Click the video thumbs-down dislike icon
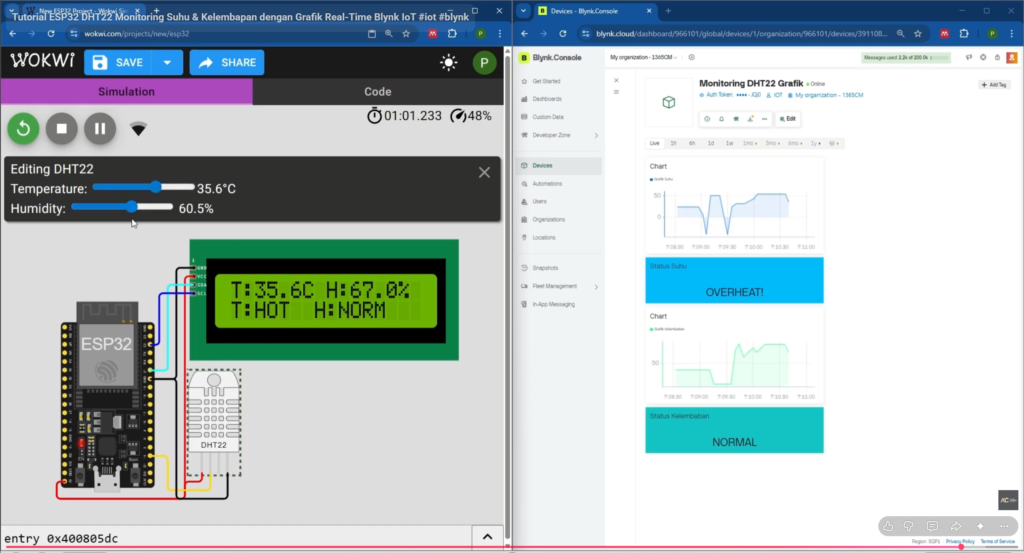This screenshot has height=553, width=1024. click(908, 526)
